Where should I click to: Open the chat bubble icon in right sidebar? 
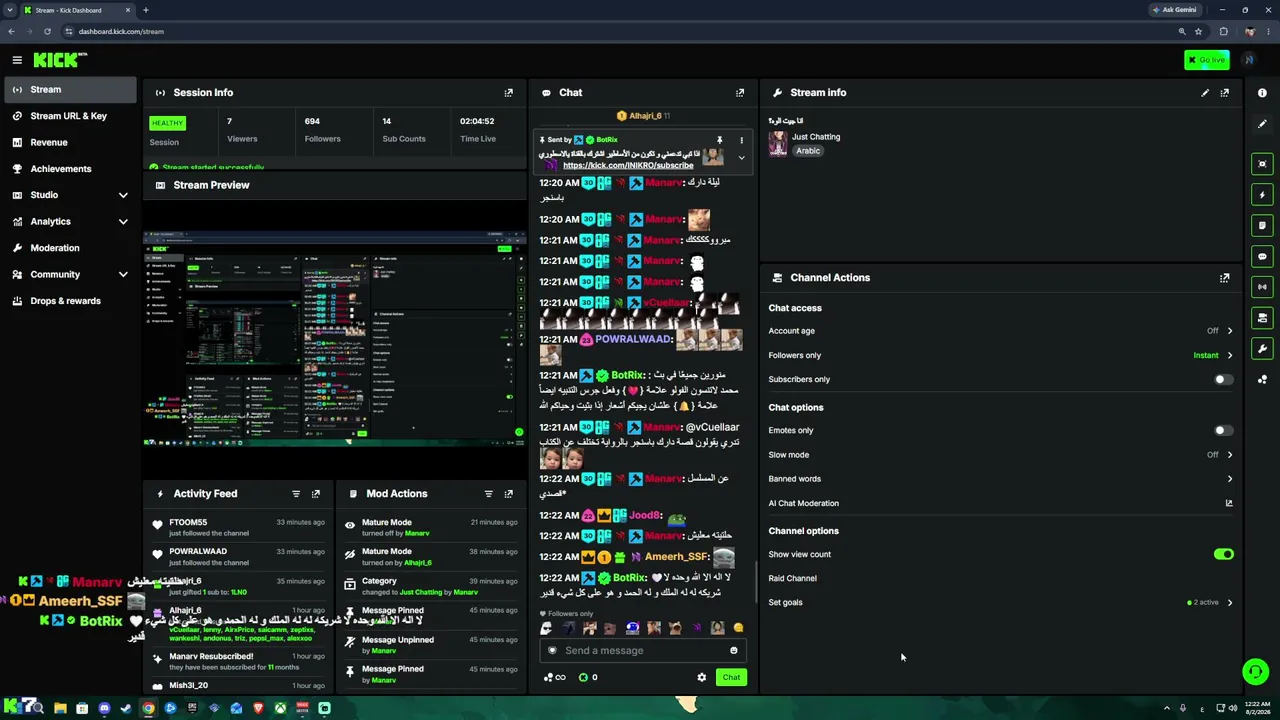point(1262,257)
